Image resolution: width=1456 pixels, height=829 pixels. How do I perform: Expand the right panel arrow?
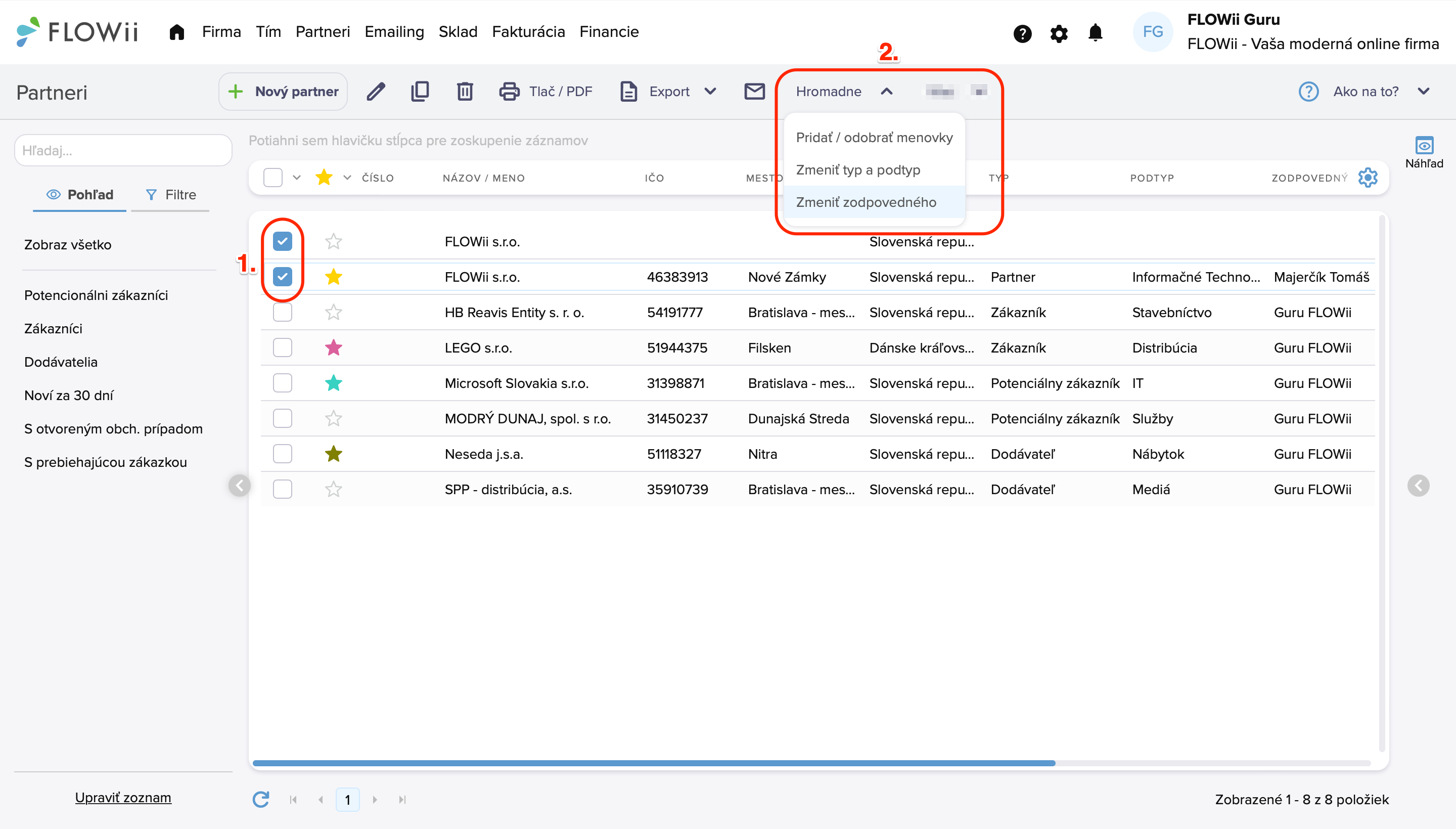tap(1418, 486)
